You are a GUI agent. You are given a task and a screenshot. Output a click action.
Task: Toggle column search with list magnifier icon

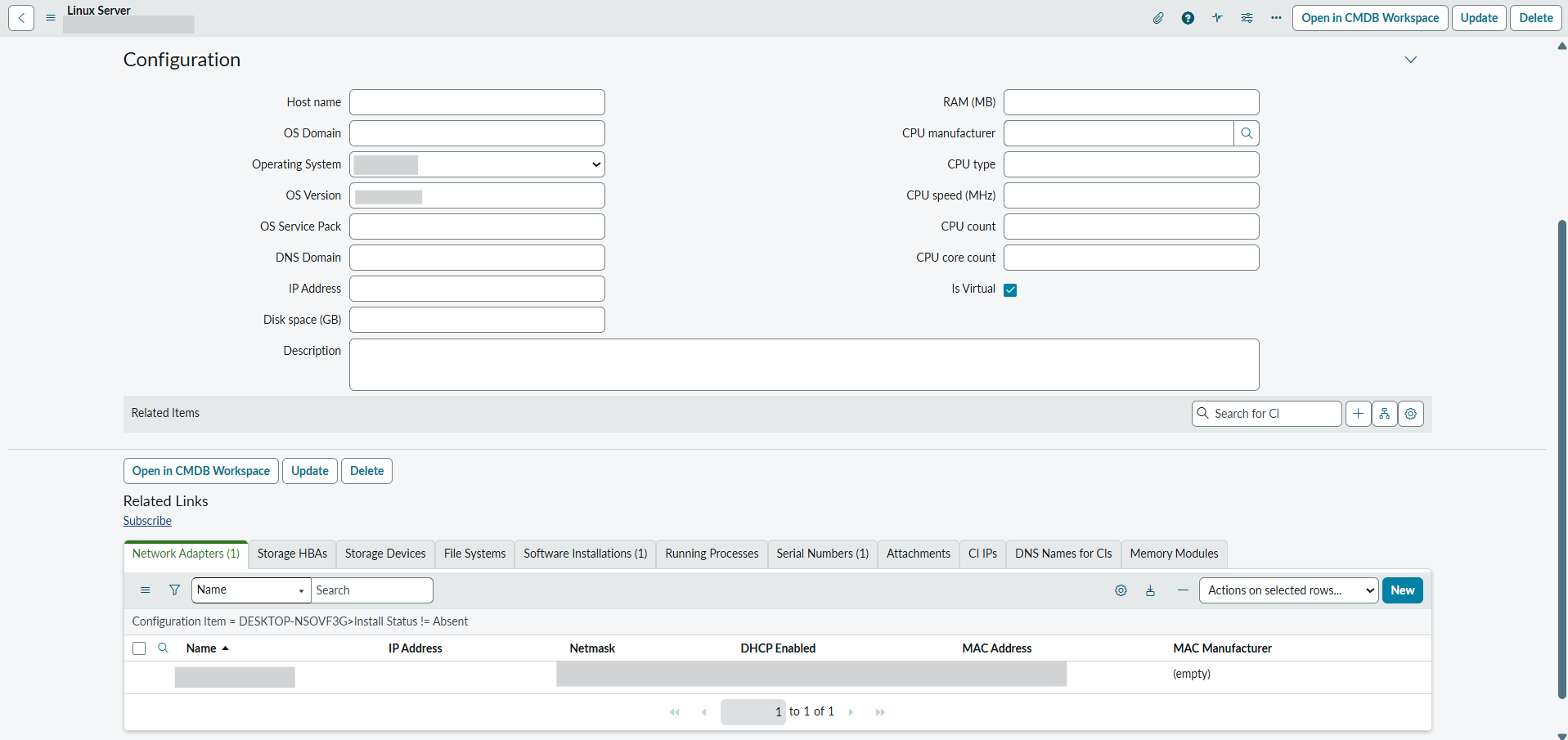point(163,648)
